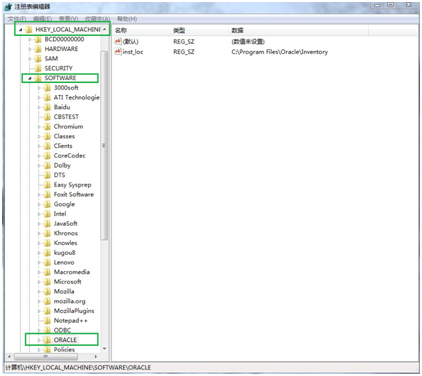Select the Notepad++ registry key
422x376 pixels.
pos(70,320)
